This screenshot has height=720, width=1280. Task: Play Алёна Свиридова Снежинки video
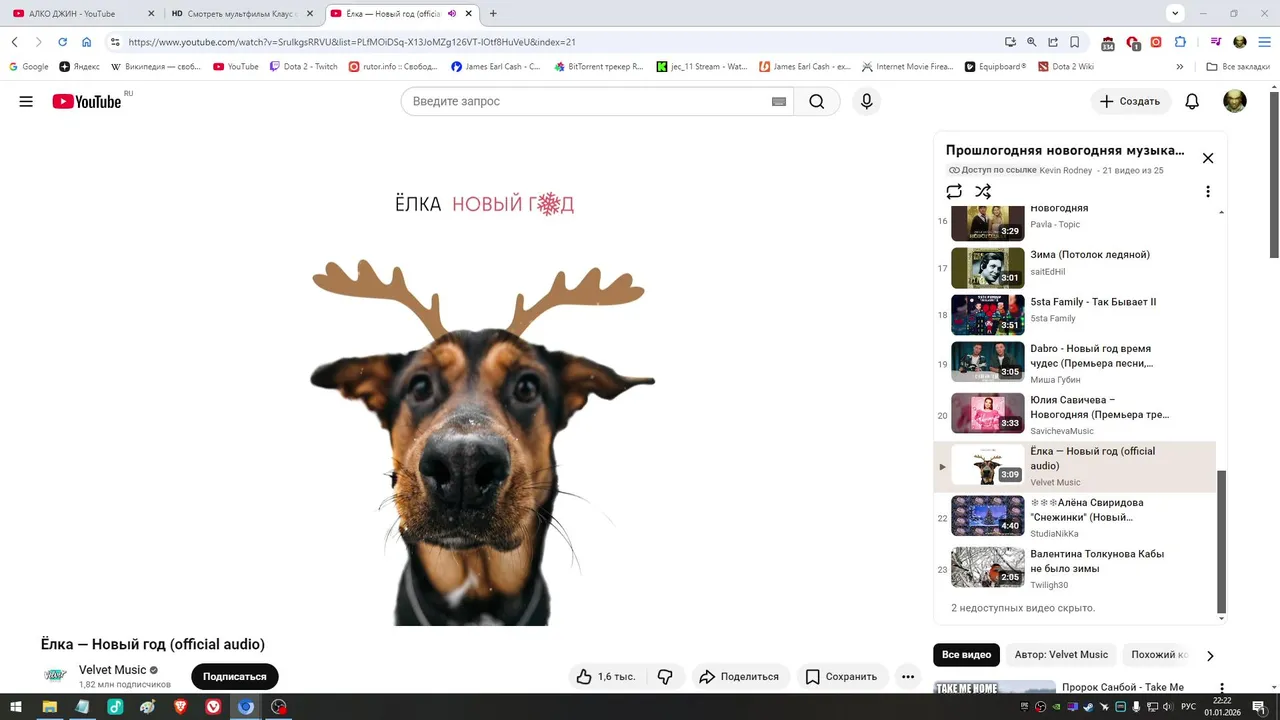[x=1075, y=517]
